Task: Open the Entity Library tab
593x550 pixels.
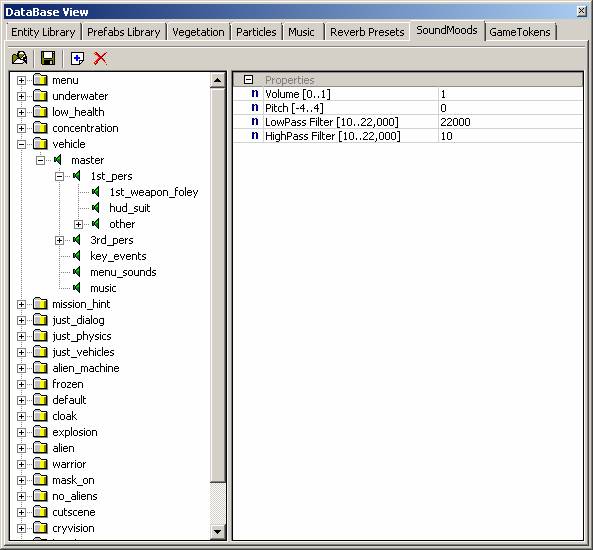Action: point(43,32)
